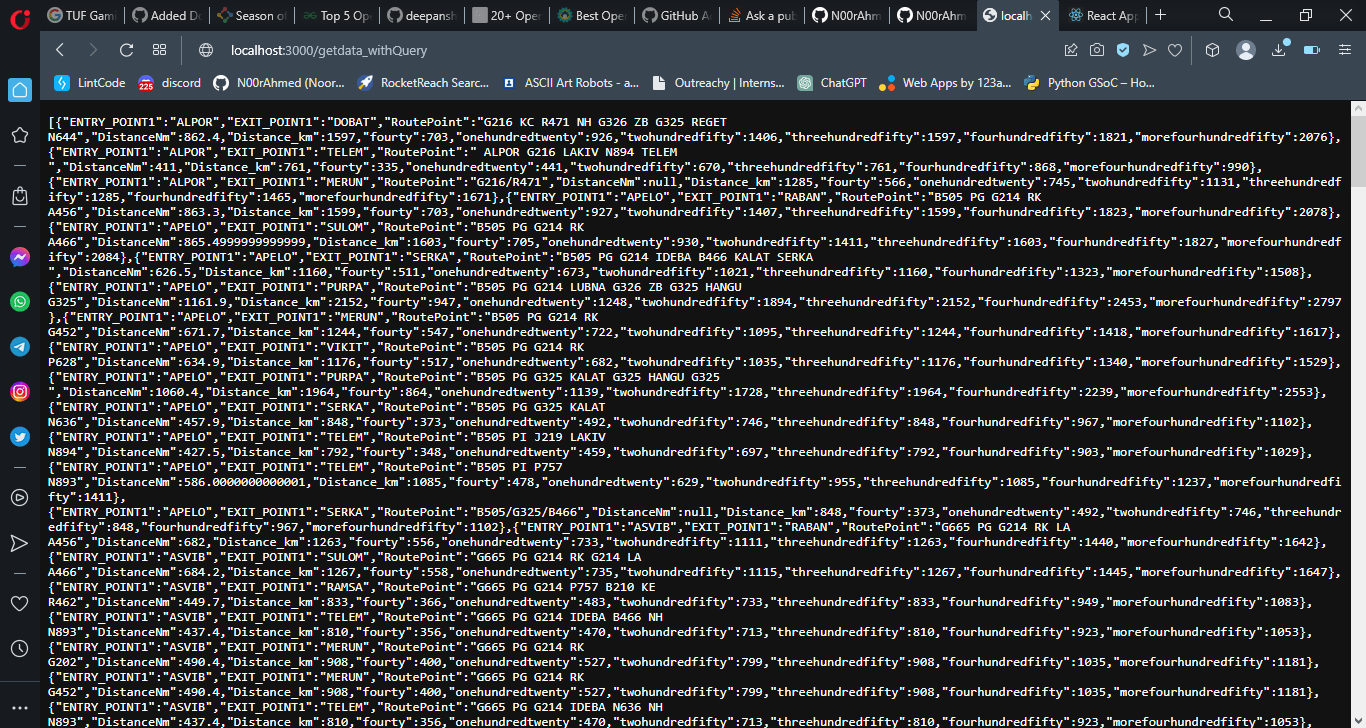Toggle the ad blocker shield in address bar
Screen dimensions: 1366x728
pos(1123,49)
